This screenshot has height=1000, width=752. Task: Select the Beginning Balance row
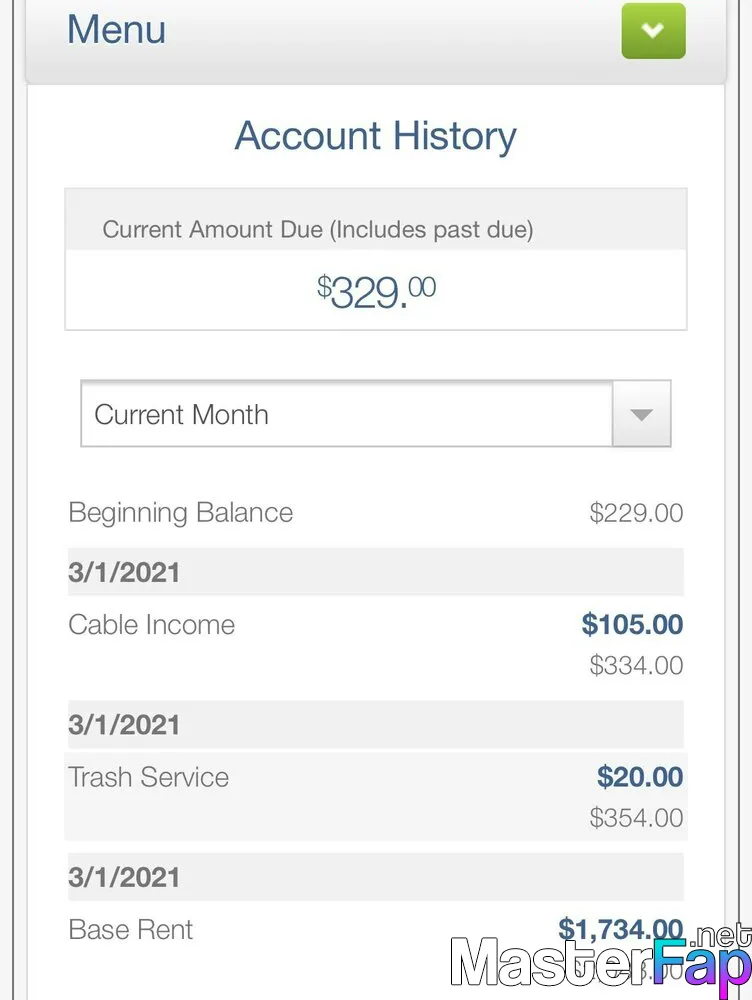pyautogui.click(x=376, y=513)
